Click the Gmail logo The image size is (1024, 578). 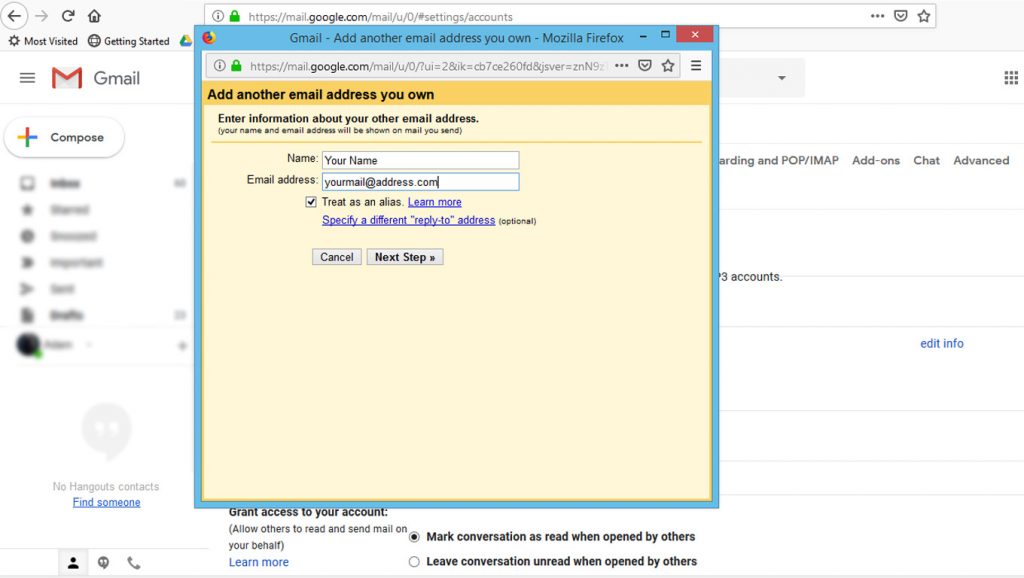click(96, 78)
